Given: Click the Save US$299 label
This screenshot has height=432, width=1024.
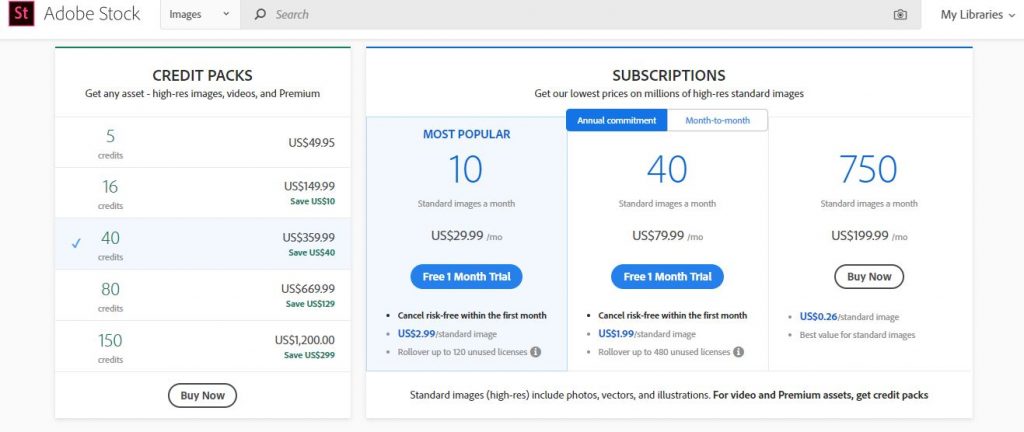Looking at the screenshot, I should [x=310, y=355].
